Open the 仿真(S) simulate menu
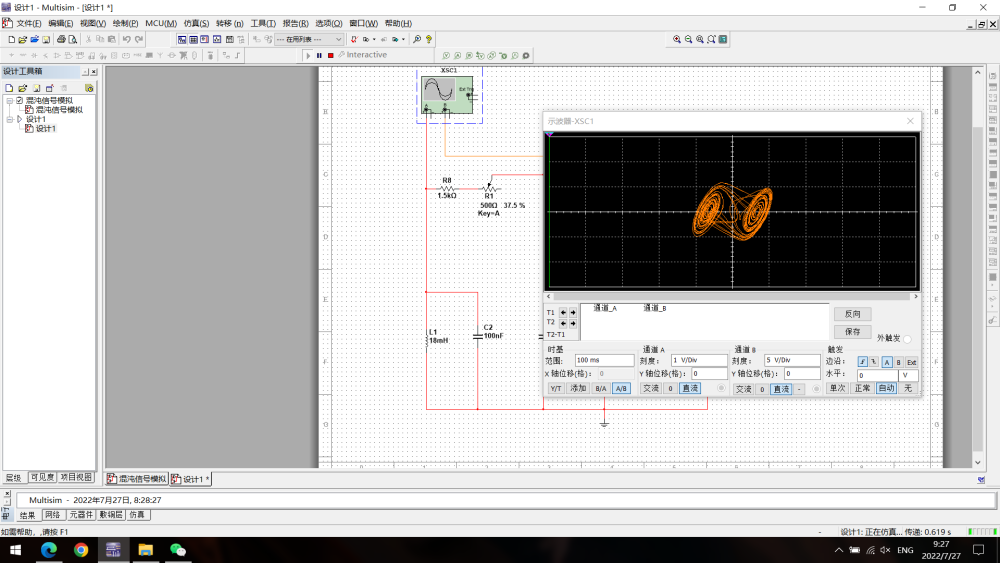The image size is (1000, 563). pyautogui.click(x=196, y=23)
